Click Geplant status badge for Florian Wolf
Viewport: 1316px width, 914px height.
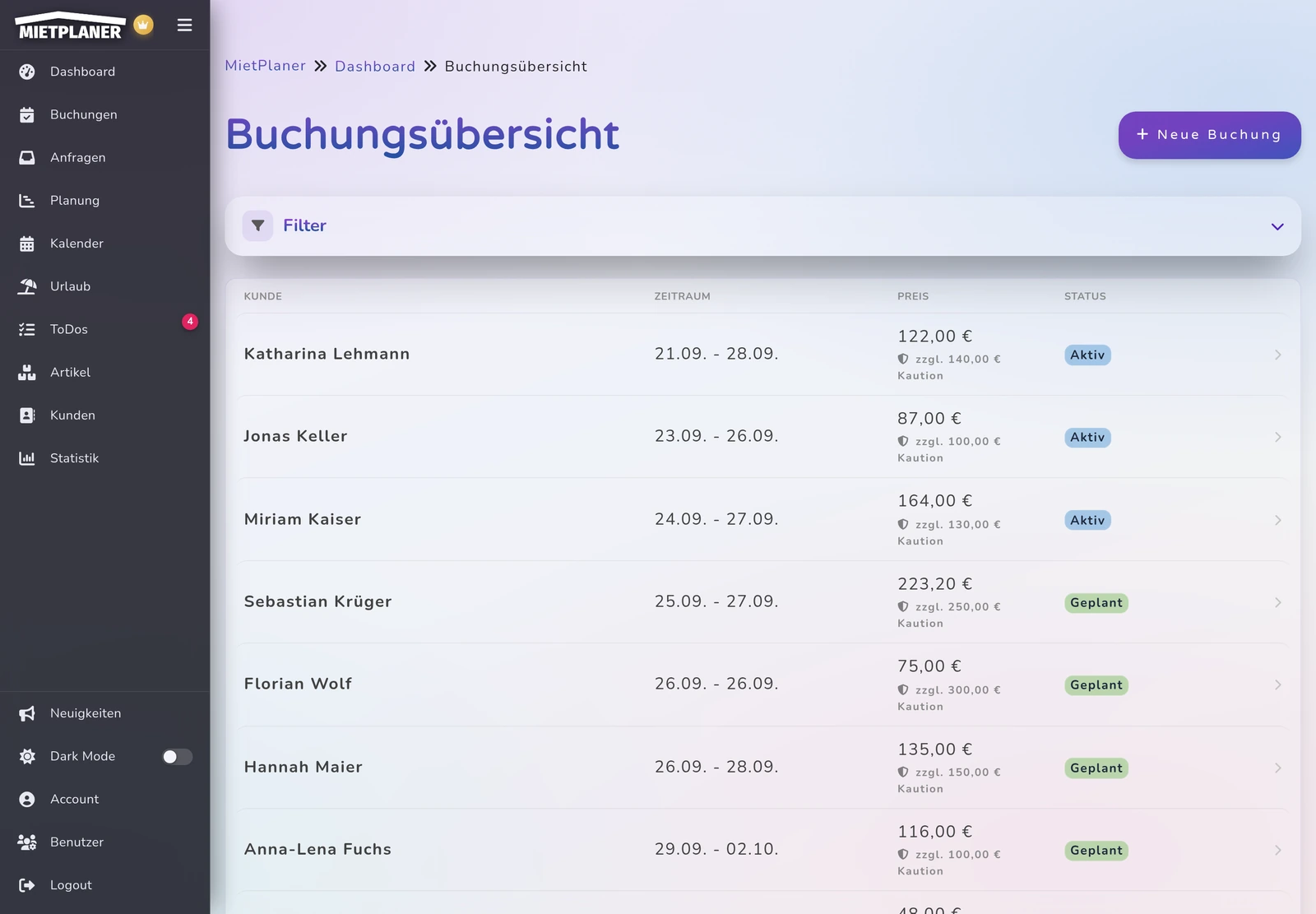pyautogui.click(x=1096, y=684)
